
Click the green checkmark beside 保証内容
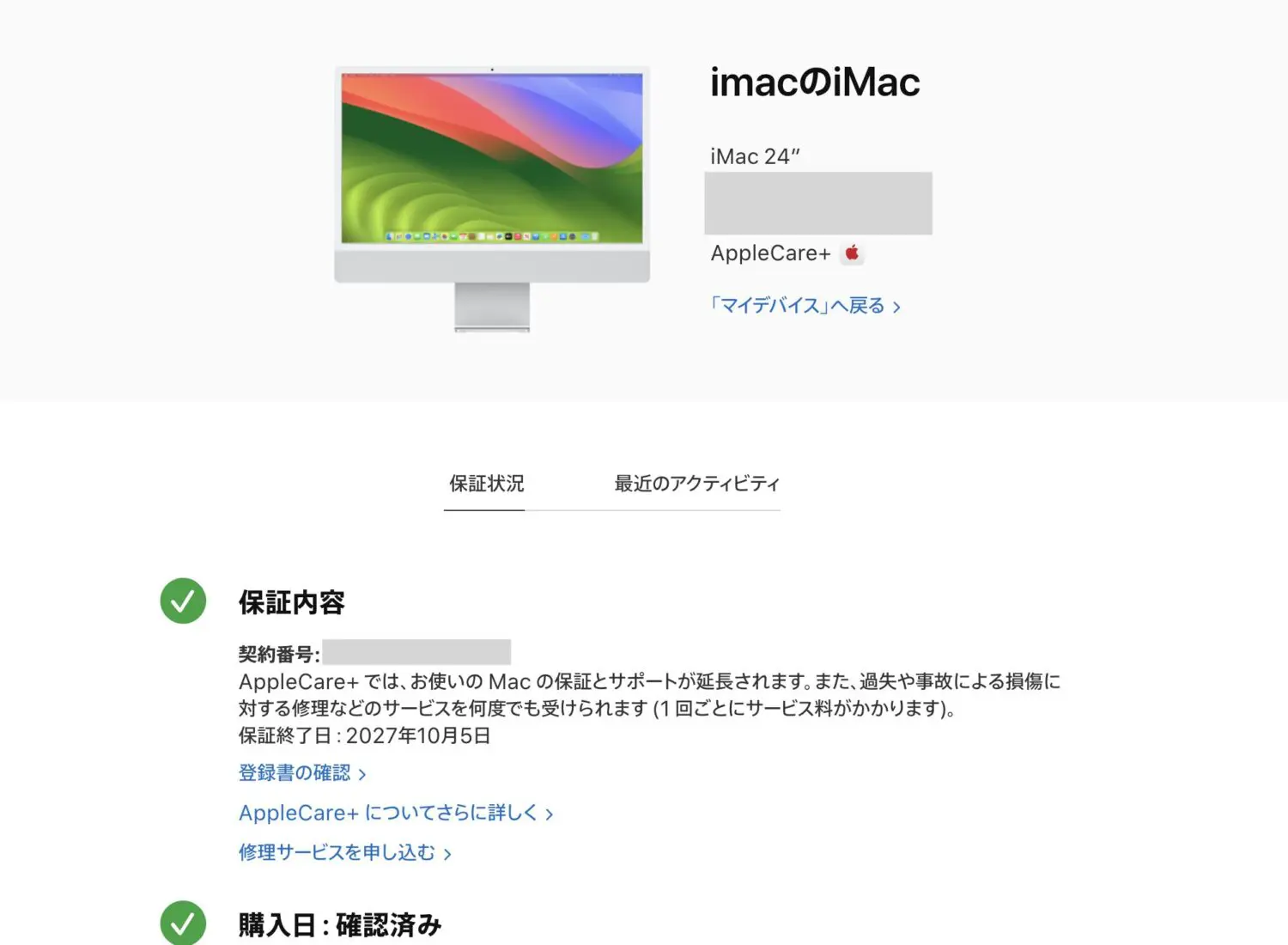[183, 601]
